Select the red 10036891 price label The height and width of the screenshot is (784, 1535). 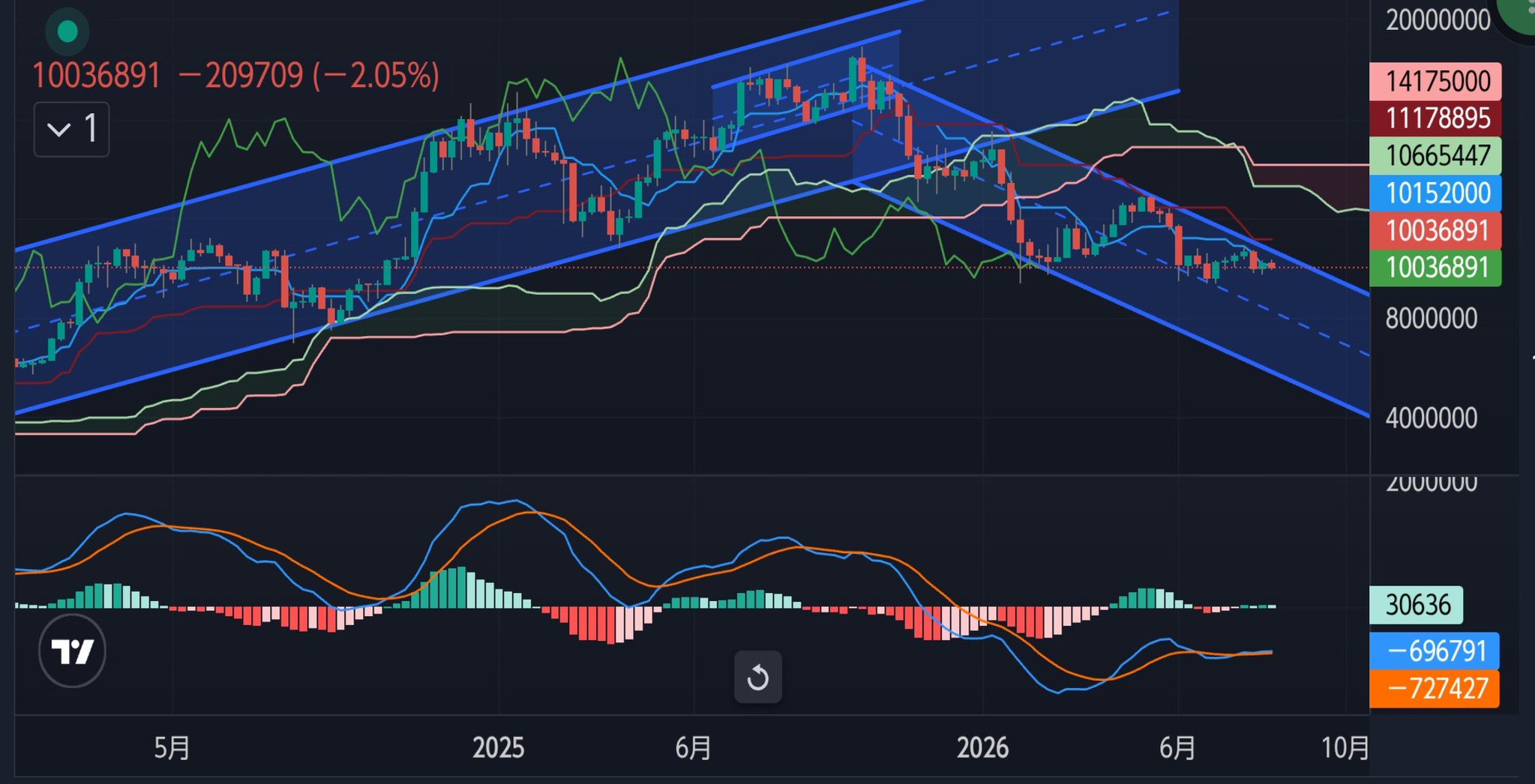coord(1435,231)
